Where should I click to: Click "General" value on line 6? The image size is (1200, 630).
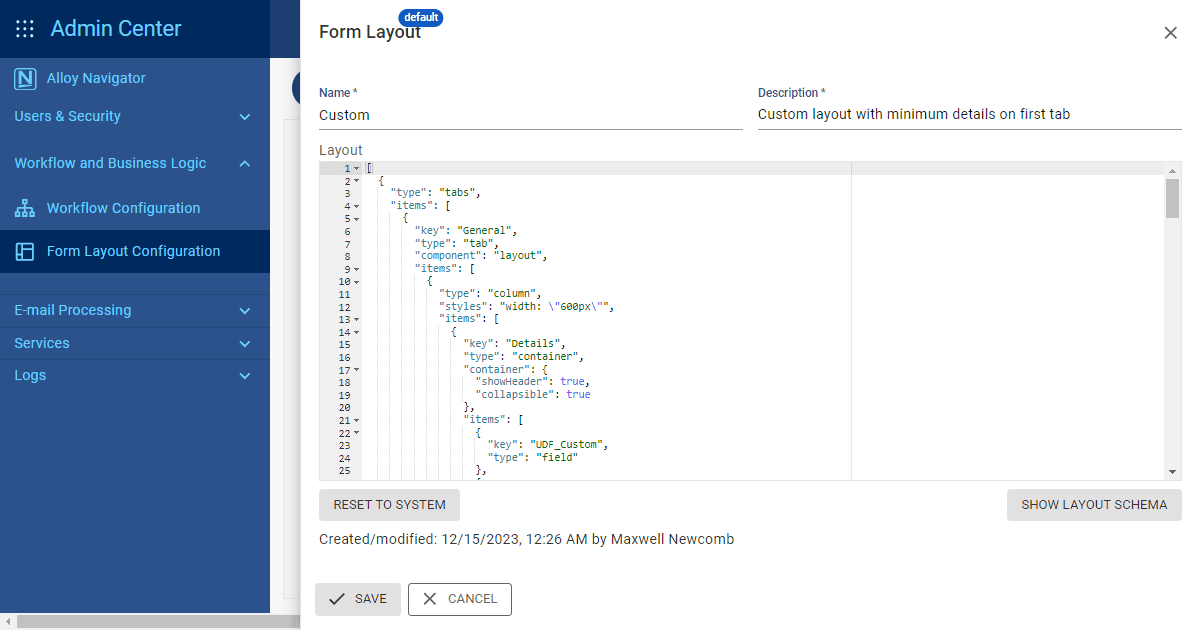486,231
